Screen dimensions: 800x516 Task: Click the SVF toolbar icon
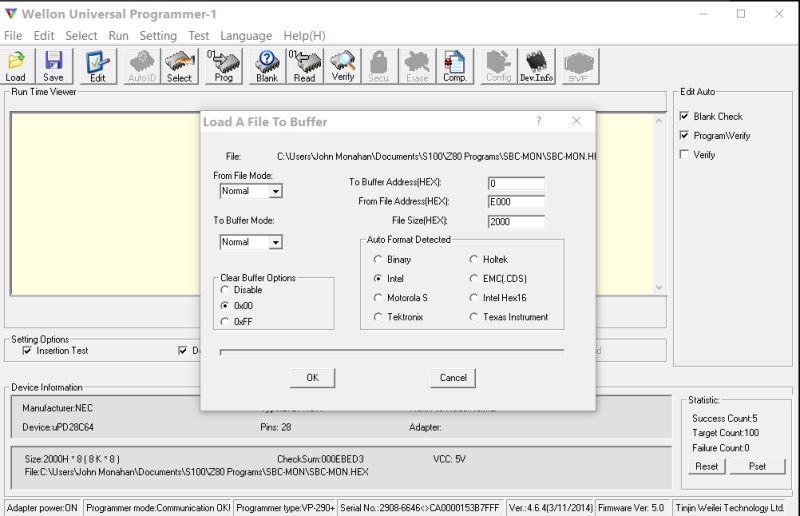point(579,66)
